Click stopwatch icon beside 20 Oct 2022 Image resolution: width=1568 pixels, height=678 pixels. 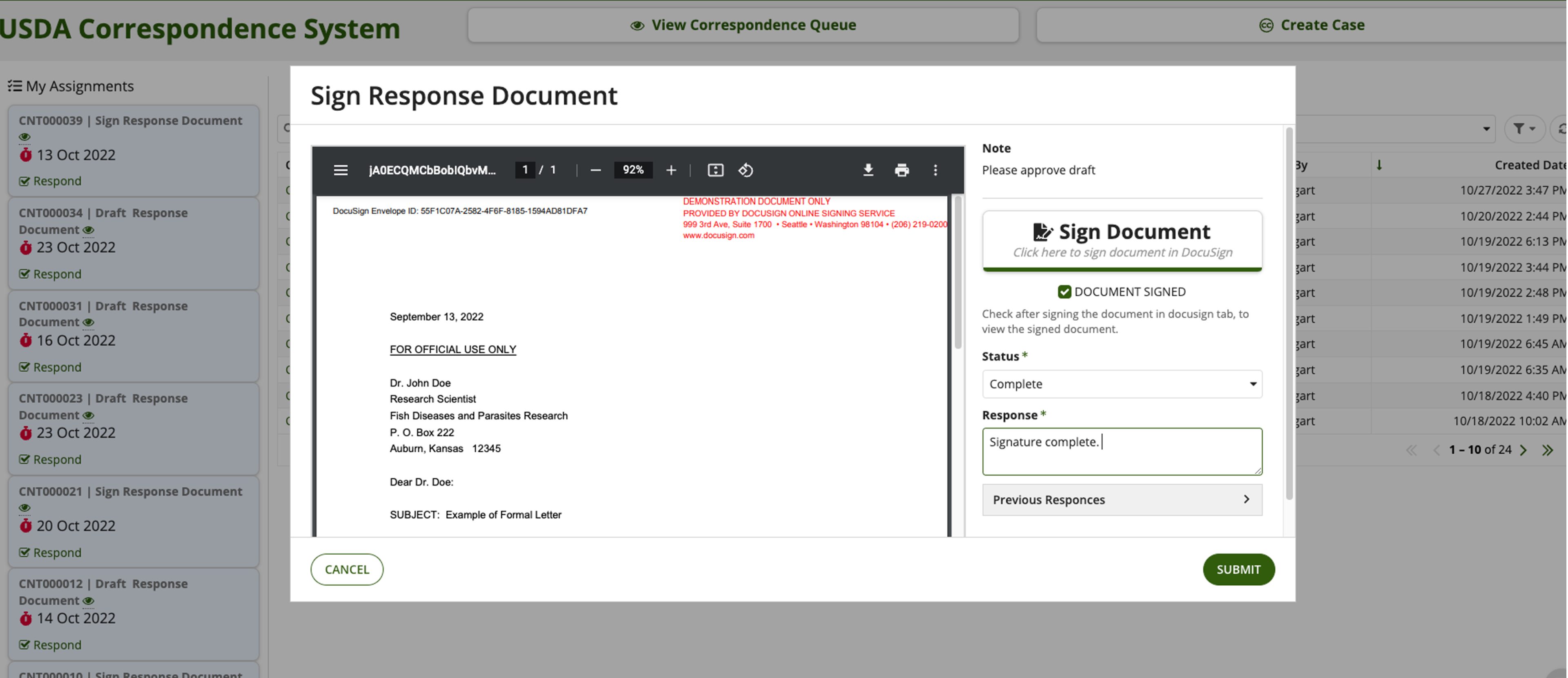(26, 525)
